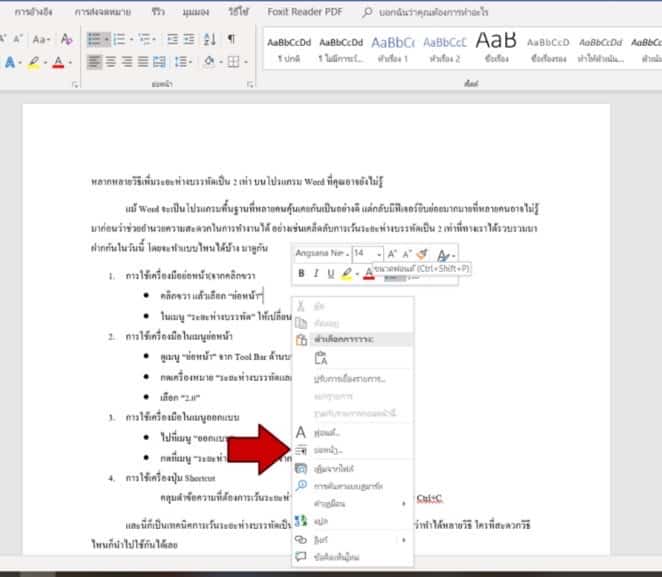This screenshot has height=577, width=662.
Task: Toggle left text alignment in ribbon
Action: [x=95, y=62]
